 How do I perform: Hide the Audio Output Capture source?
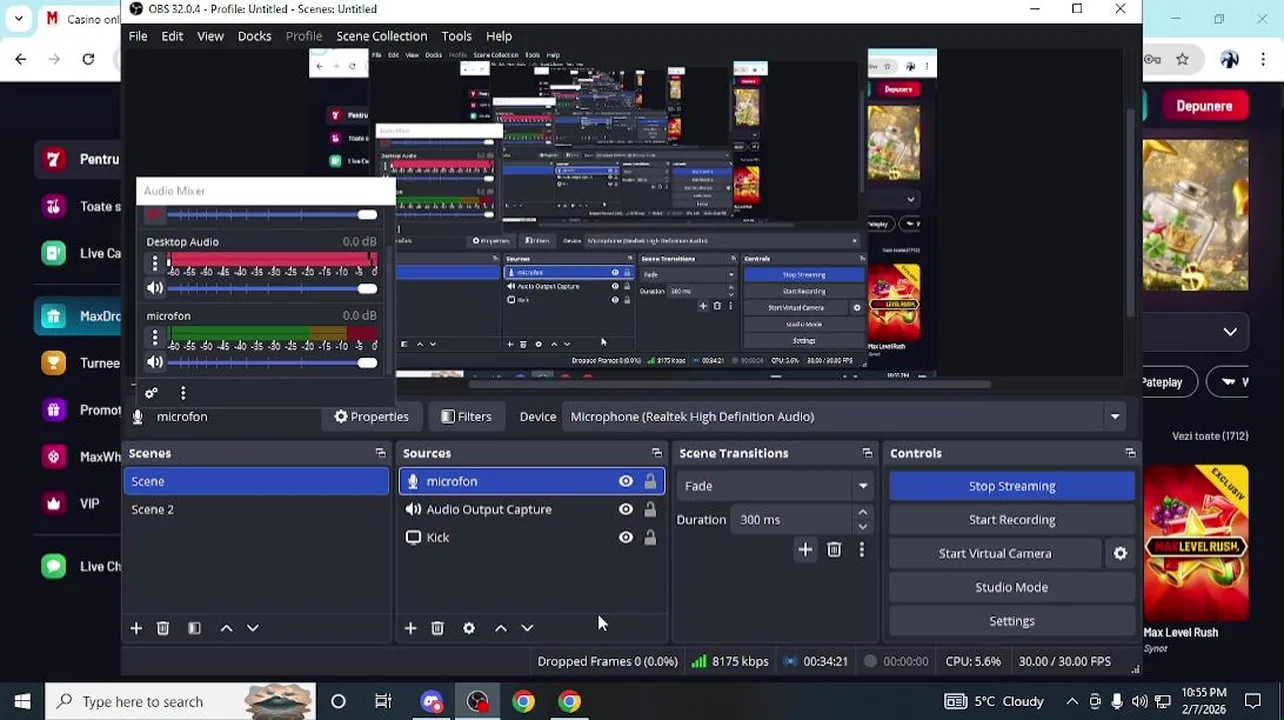(x=626, y=509)
